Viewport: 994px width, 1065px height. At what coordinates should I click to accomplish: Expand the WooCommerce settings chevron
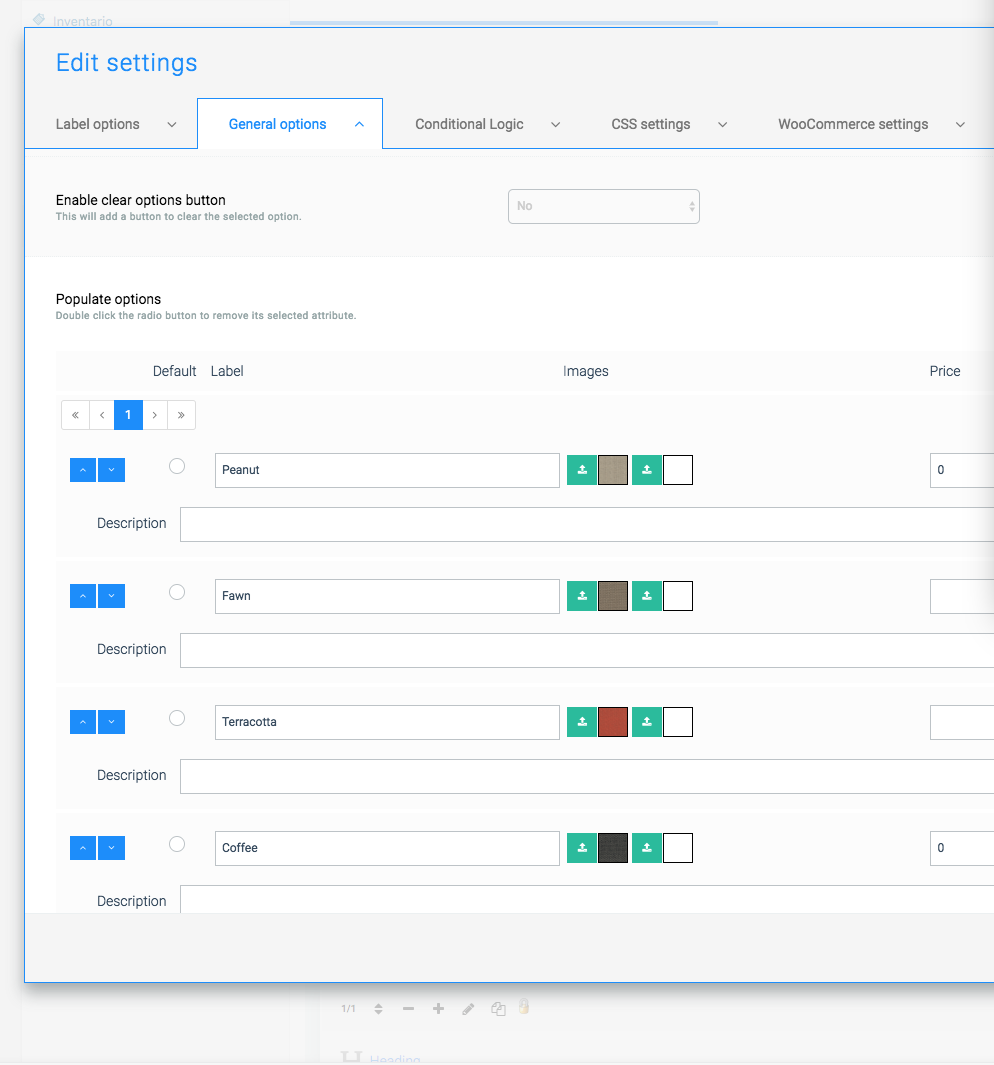point(960,125)
